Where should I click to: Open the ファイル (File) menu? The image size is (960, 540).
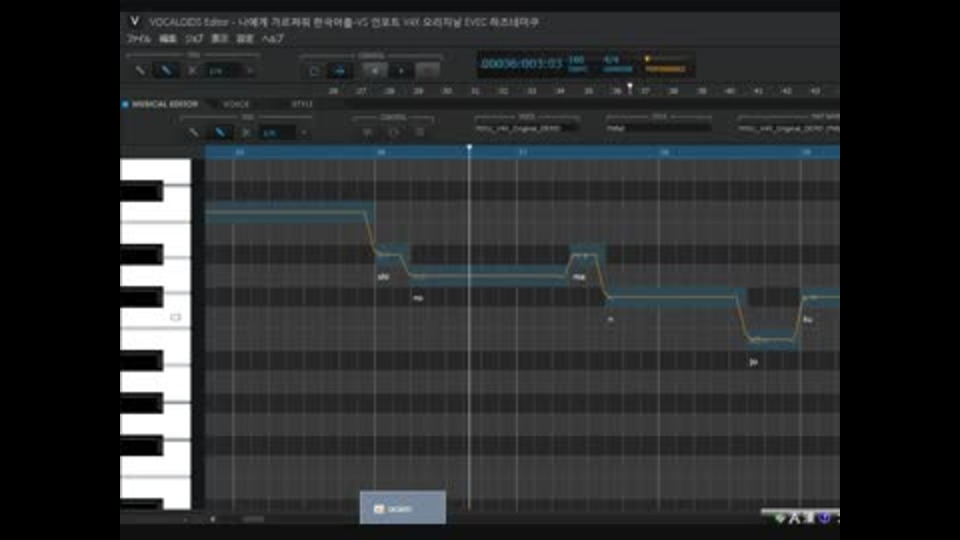pyautogui.click(x=139, y=39)
